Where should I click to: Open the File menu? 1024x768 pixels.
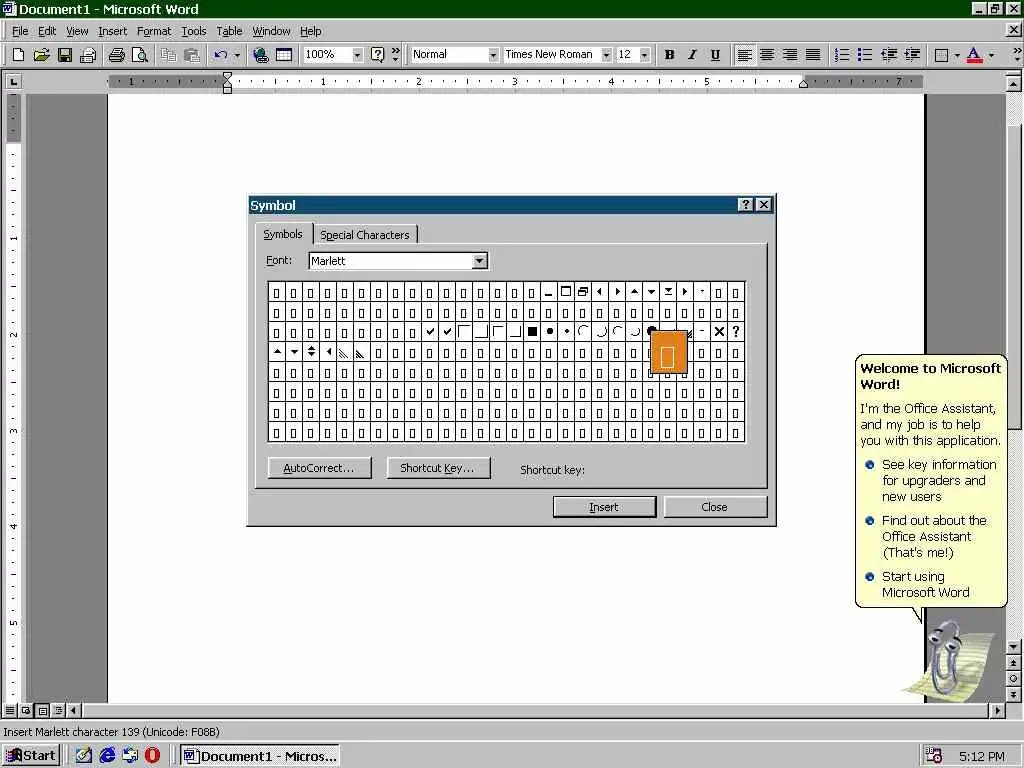tap(20, 31)
